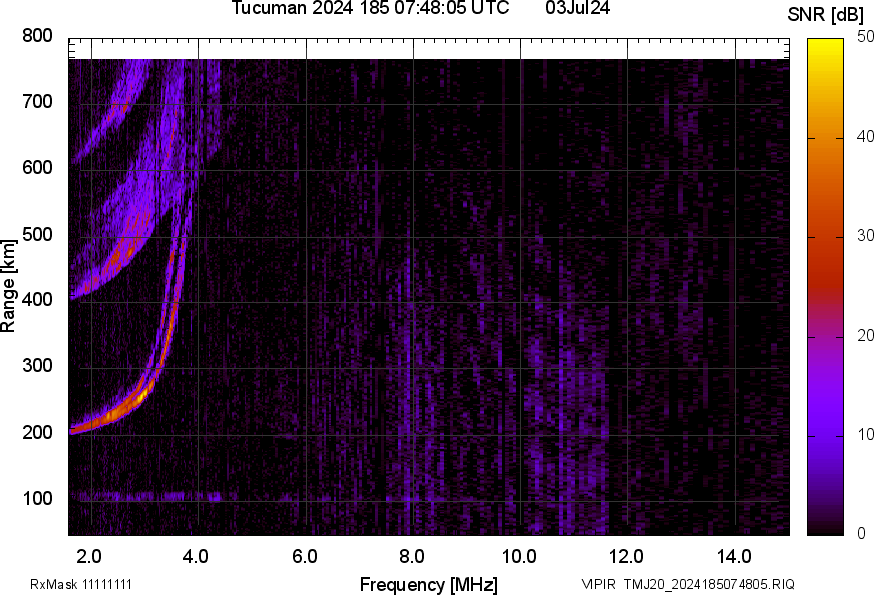Click the plot title 'Tucuman 2024 185 07:48:05 UTC'
The height and width of the screenshot is (595, 874).
tap(370, 8)
